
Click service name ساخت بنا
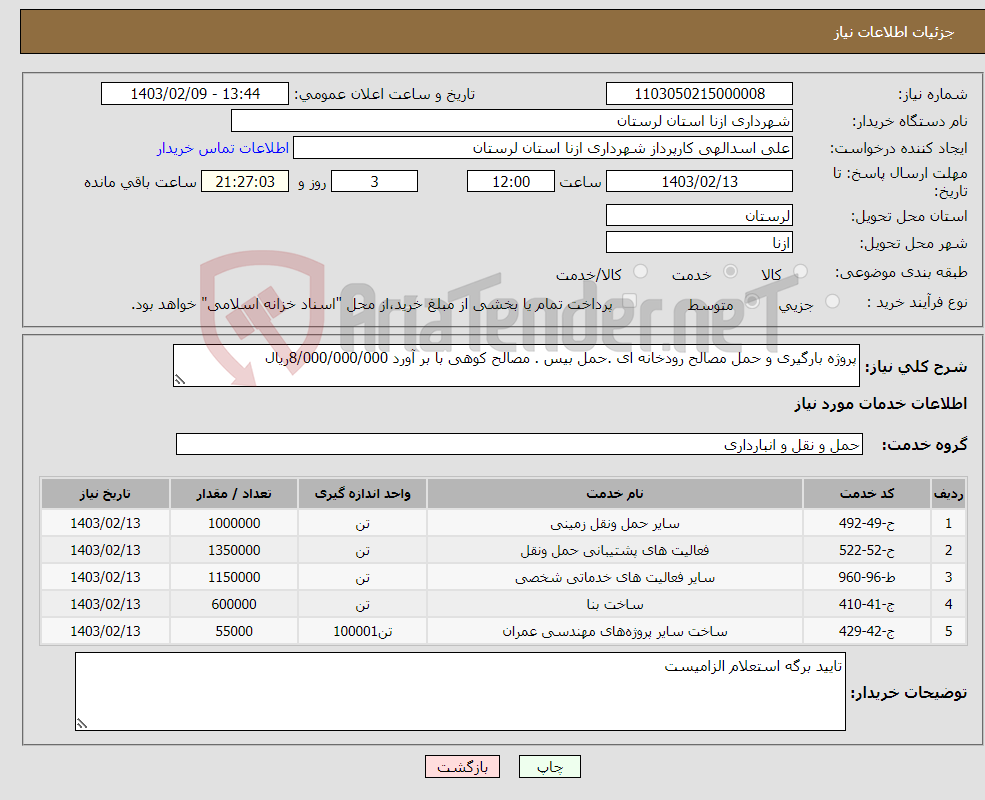(615, 604)
